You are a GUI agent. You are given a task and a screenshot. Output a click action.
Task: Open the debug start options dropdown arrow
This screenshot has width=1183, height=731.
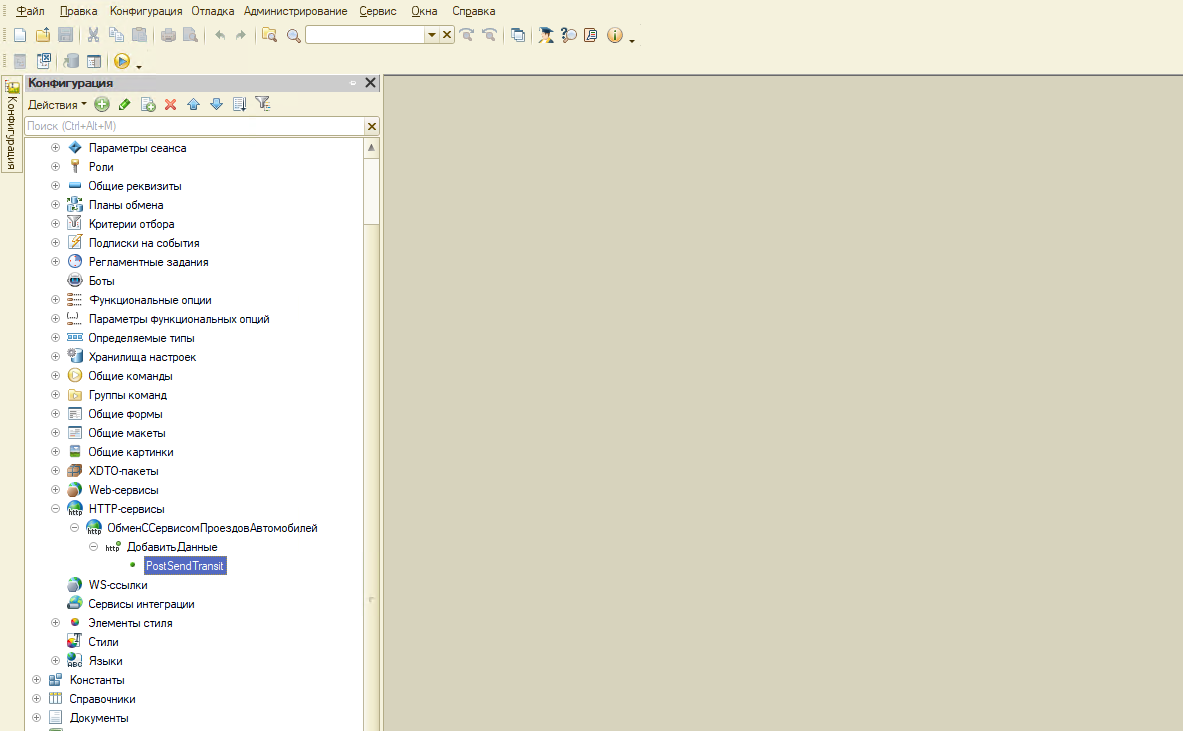click(x=139, y=67)
